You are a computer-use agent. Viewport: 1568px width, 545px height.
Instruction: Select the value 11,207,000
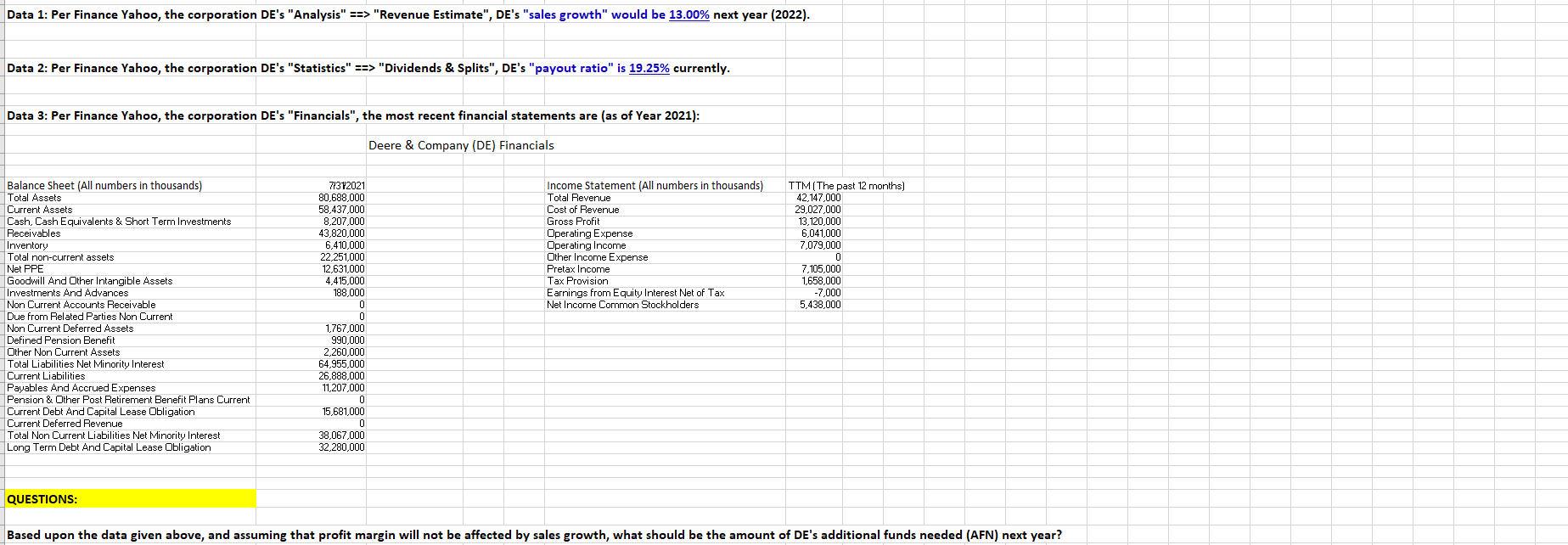343,387
